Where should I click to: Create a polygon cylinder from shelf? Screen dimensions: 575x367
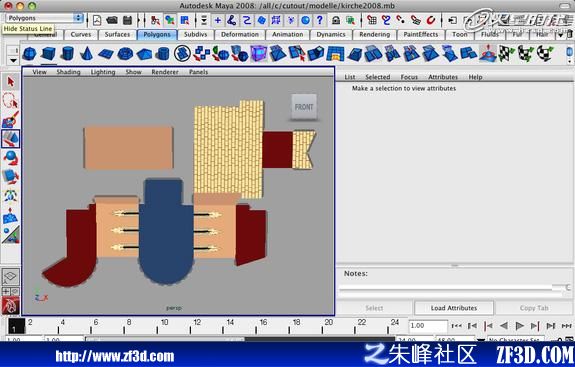[x=67, y=54]
